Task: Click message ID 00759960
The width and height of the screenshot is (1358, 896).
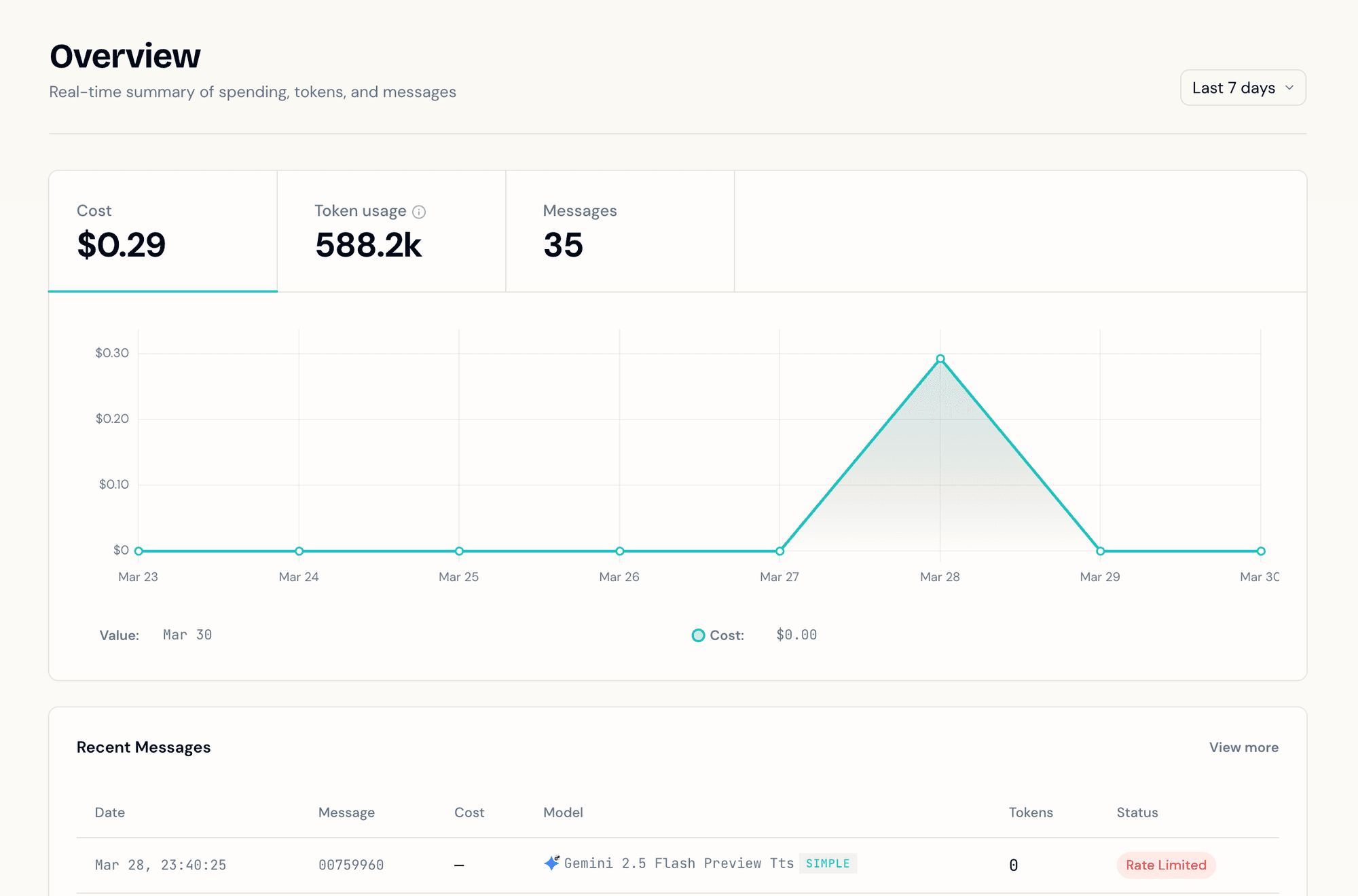Action: (x=351, y=864)
